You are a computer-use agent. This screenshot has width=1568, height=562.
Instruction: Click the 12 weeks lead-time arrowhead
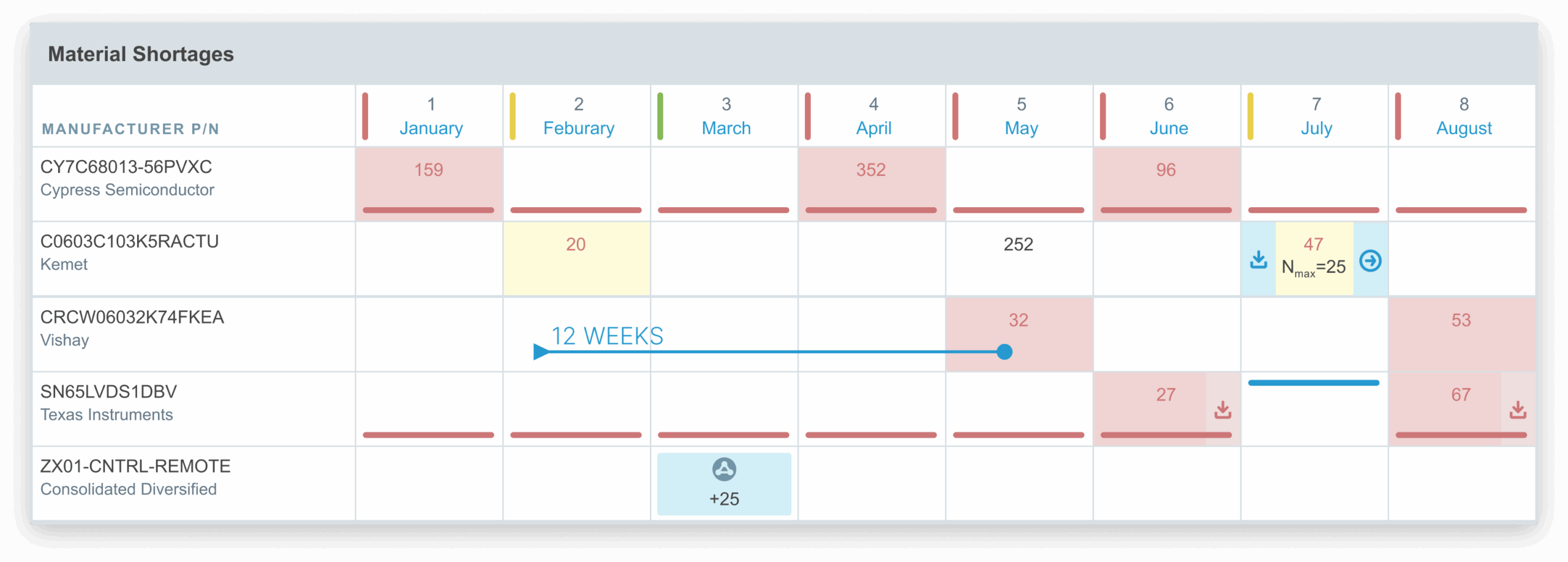pos(541,352)
